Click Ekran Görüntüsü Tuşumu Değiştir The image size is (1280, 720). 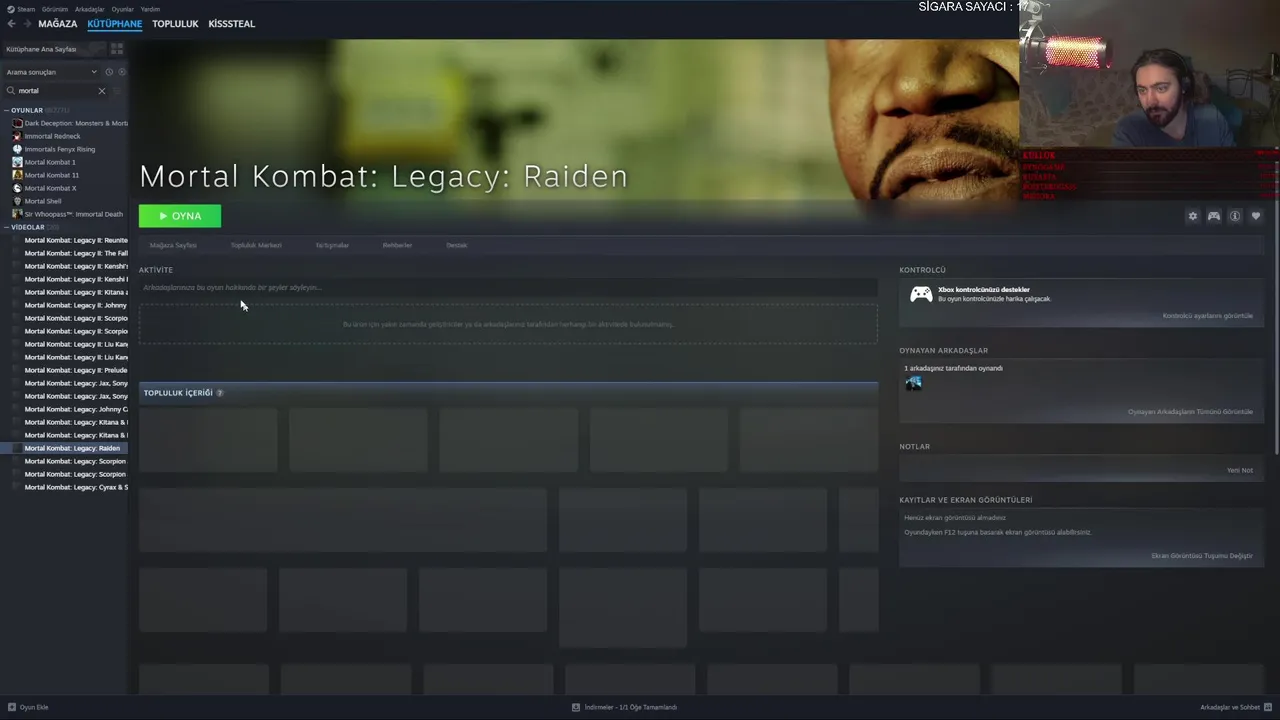point(1202,556)
